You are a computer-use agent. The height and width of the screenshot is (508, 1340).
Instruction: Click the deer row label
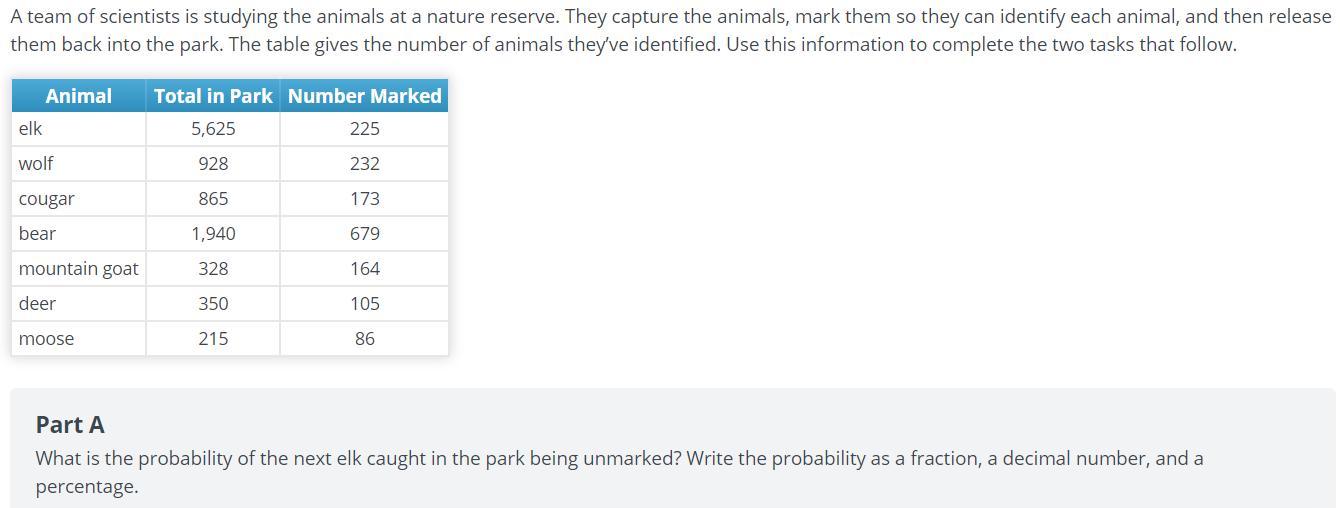pyautogui.click(x=37, y=304)
